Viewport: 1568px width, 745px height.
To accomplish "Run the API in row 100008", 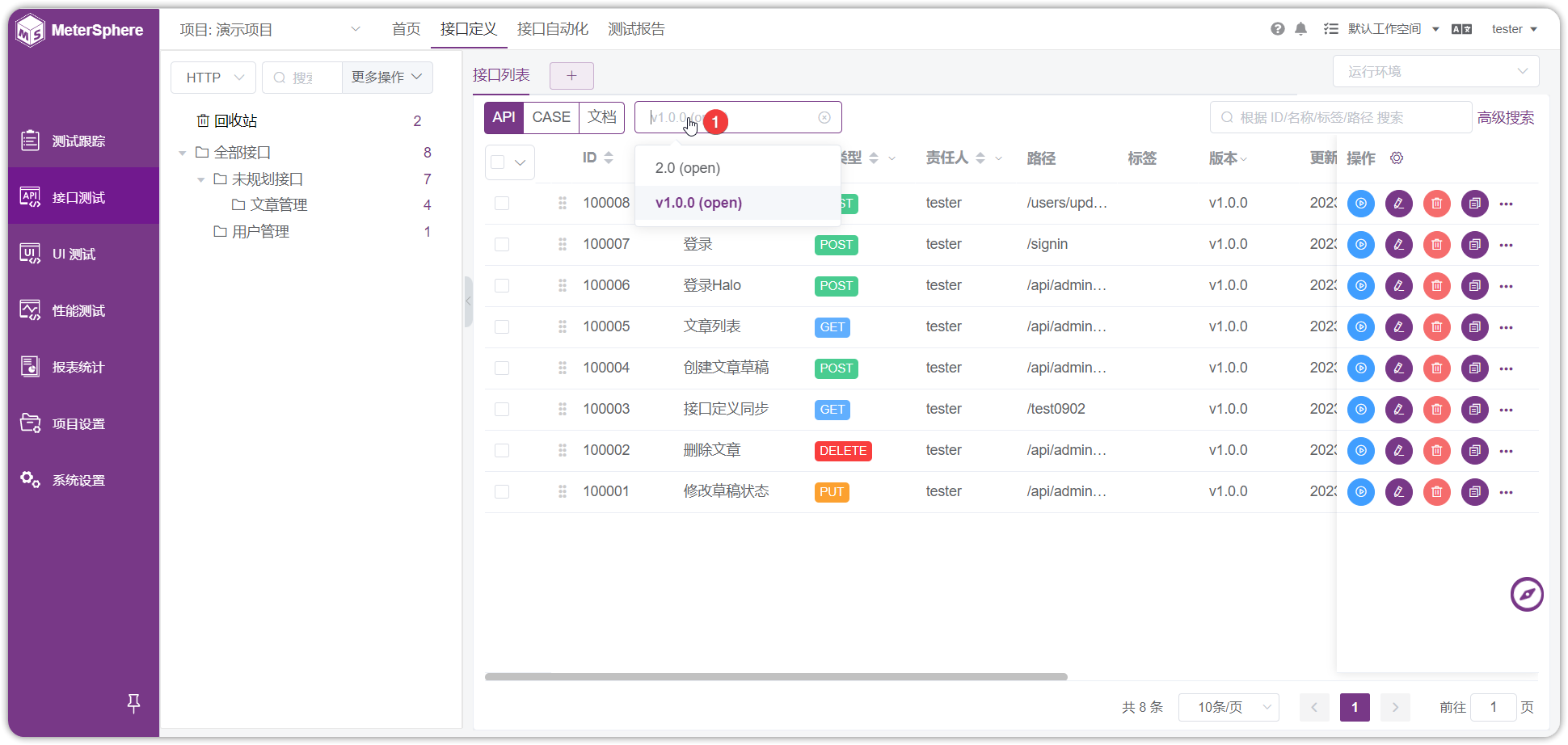I will pos(1361,204).
